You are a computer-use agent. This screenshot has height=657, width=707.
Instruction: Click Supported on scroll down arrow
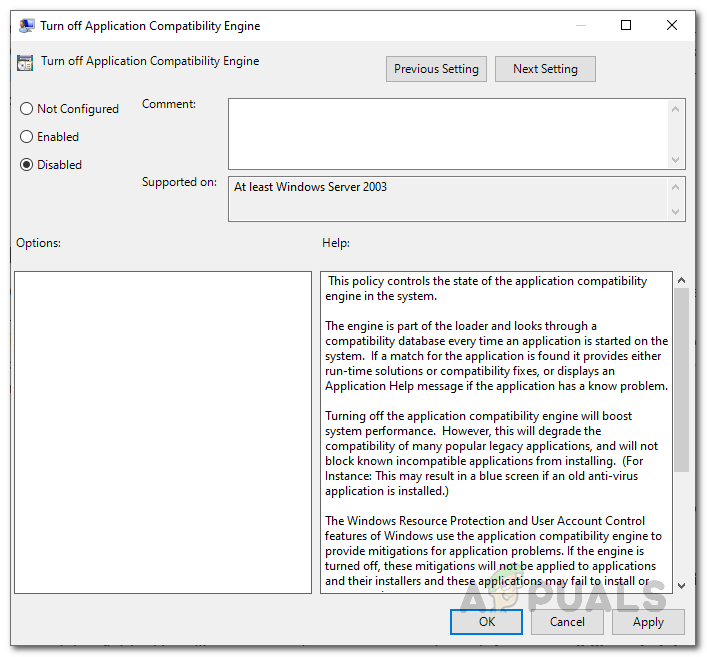coord(675,211)
